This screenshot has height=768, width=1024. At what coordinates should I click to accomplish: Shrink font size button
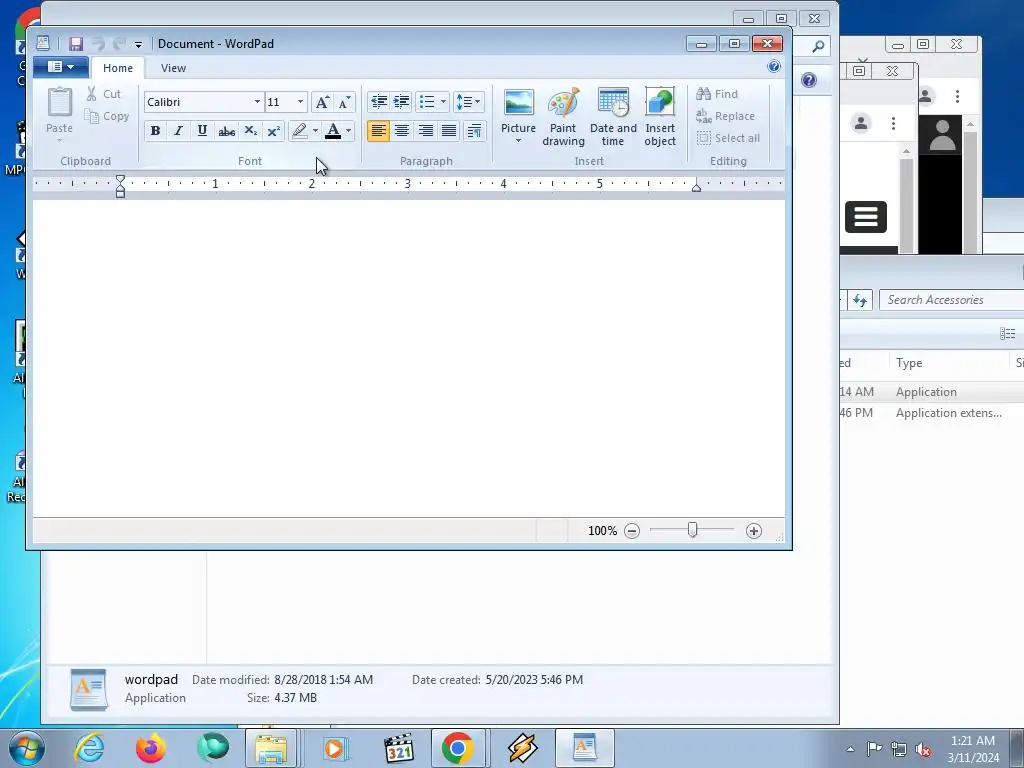point(344,102)
